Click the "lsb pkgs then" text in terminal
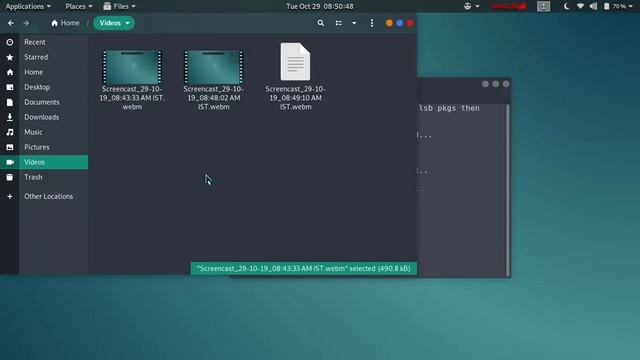Image resolution: width=640 pixels, height=360 pixels. click(x=449, y=108)
